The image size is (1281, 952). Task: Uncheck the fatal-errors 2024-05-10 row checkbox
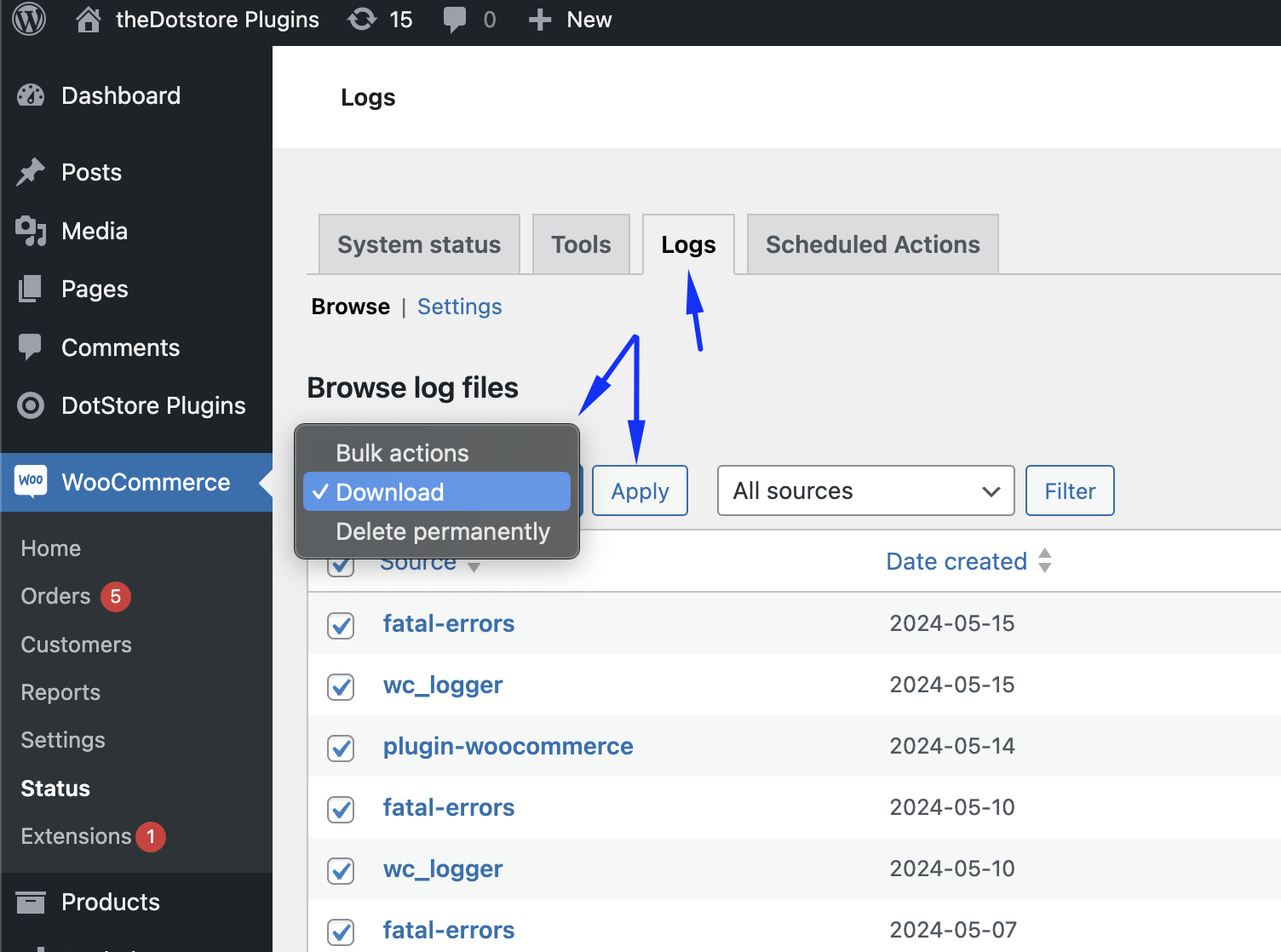(341, 809)
